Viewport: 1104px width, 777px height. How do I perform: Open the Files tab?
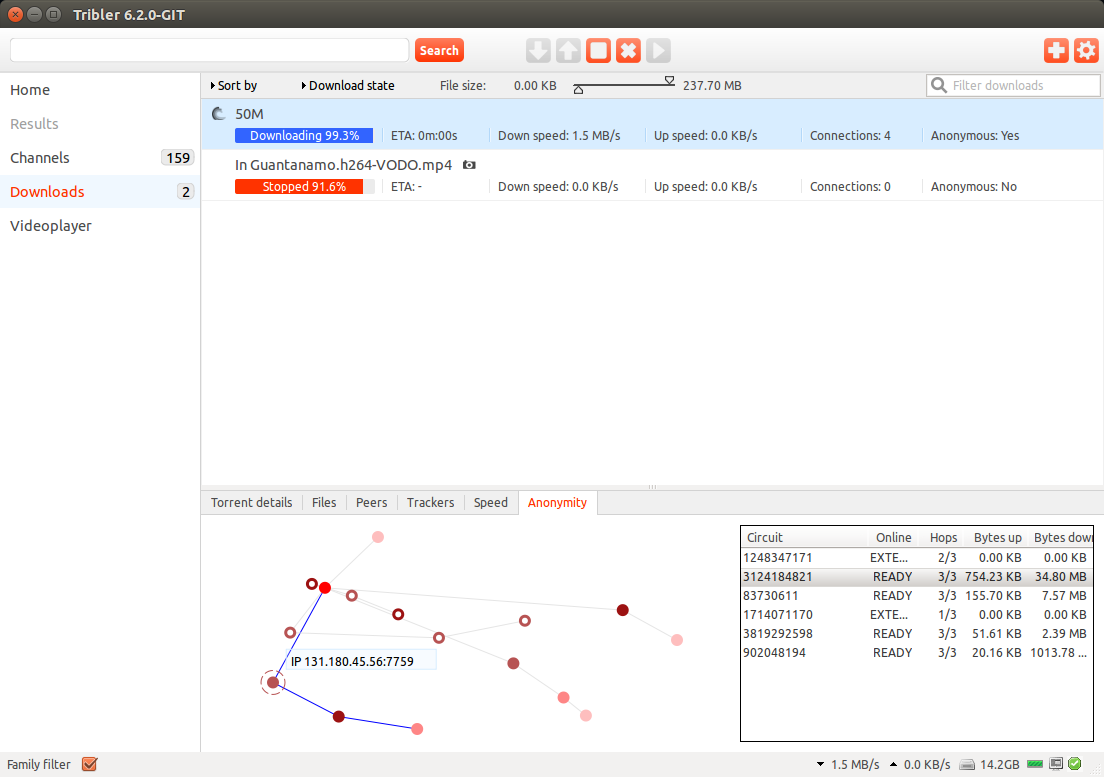point(324,503)
